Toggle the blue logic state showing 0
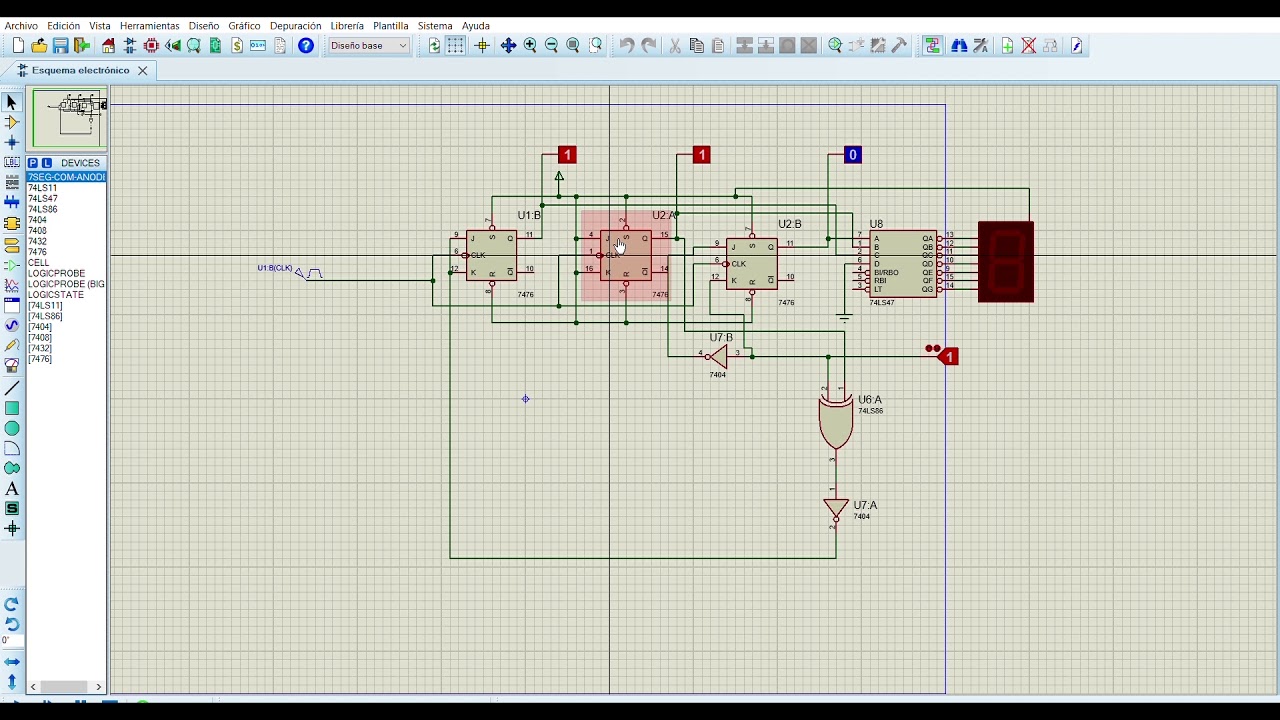Viewport: 1280px width, 720px height. [852, 155]
